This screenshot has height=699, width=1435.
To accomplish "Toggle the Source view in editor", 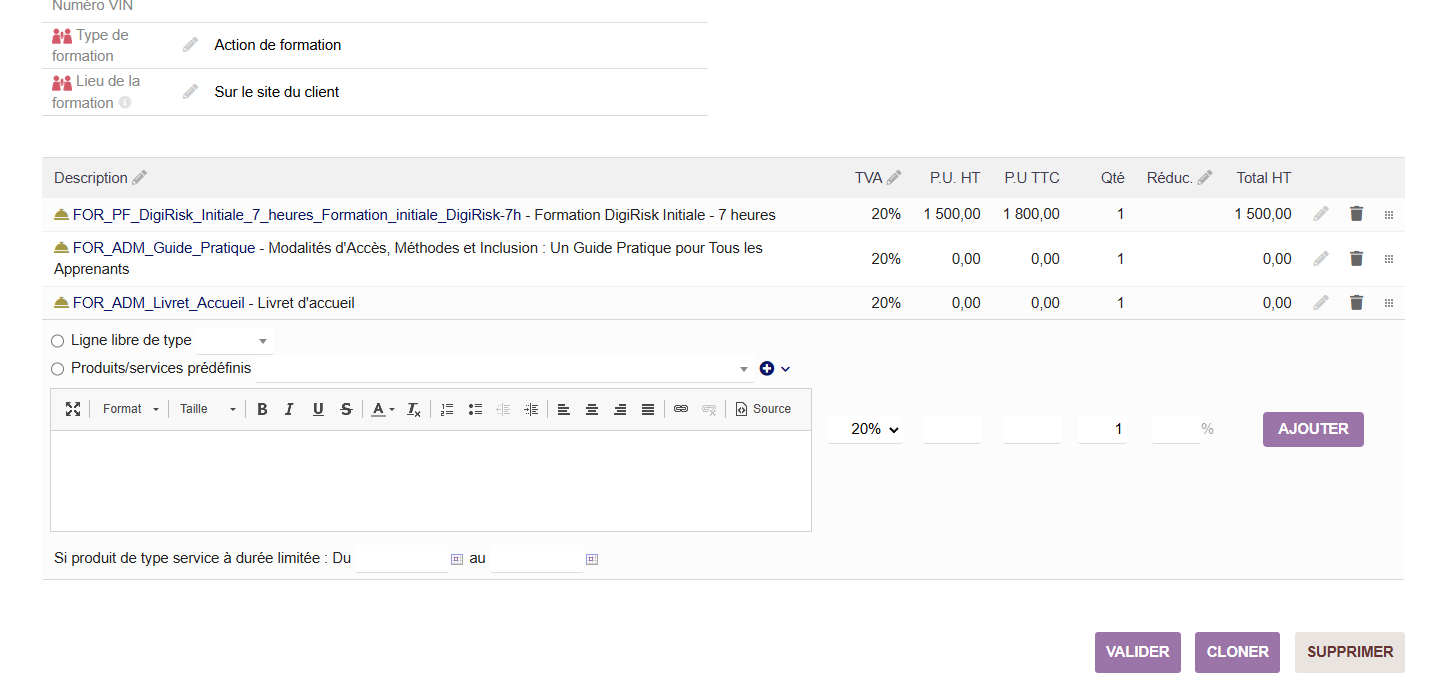I will click(x=763, y=409).
